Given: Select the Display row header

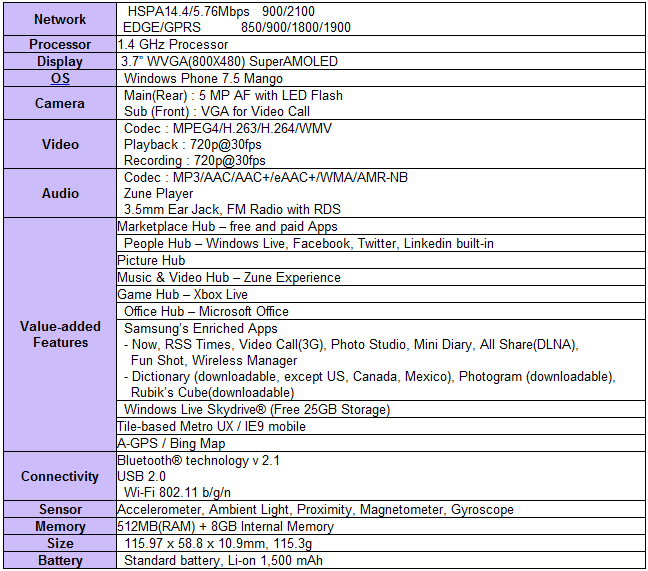Looking at the screenshot, I should tap(60, 61).
